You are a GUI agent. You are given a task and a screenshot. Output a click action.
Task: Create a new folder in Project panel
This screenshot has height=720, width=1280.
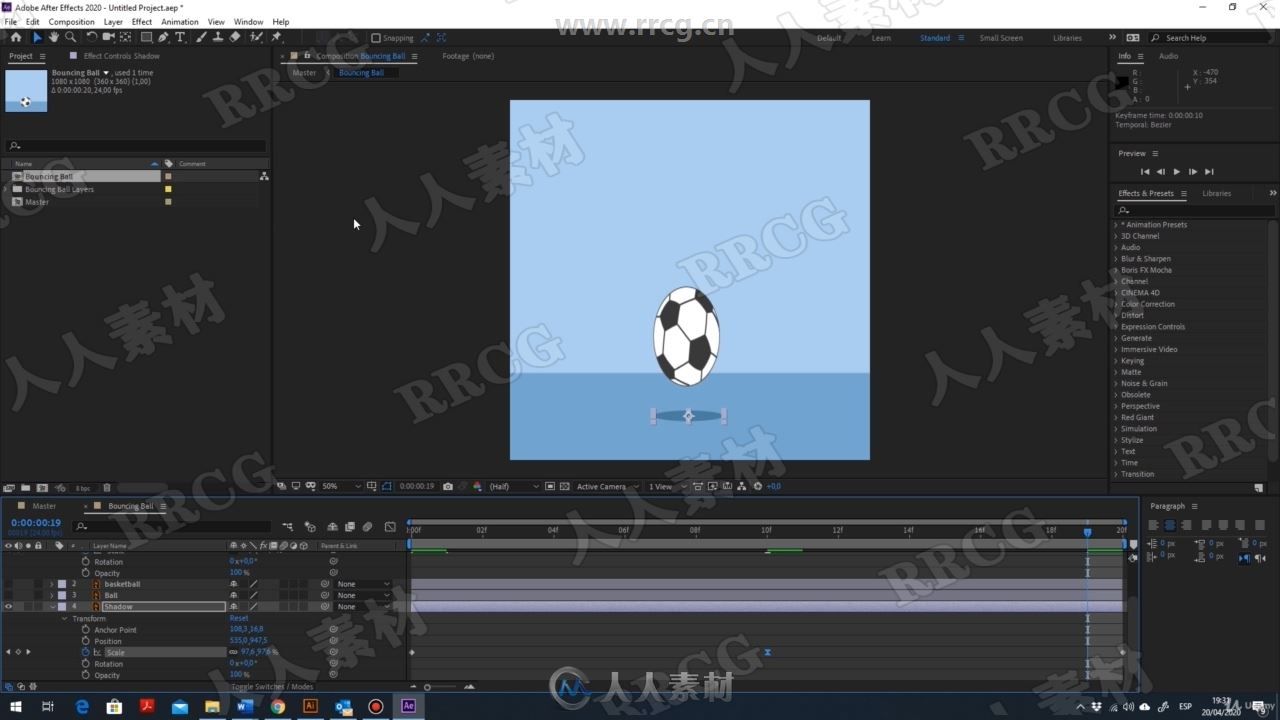26,488
